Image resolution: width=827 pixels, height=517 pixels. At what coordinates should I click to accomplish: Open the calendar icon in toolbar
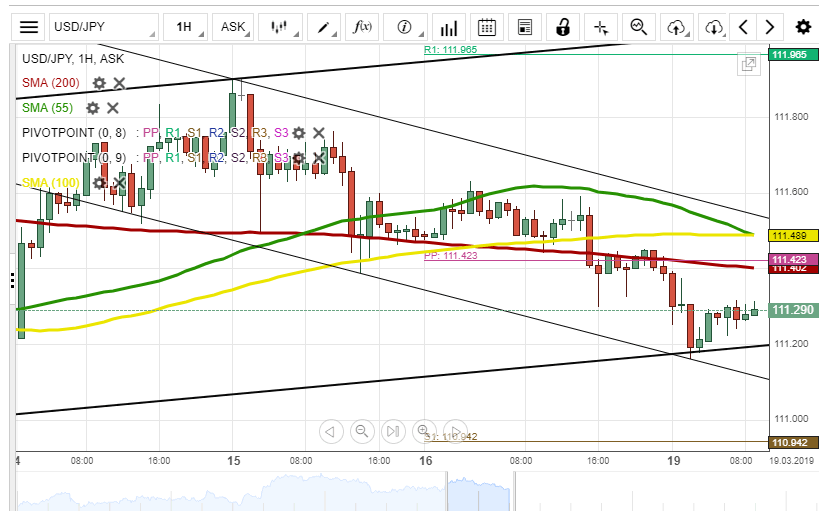(x=486, y=27)
